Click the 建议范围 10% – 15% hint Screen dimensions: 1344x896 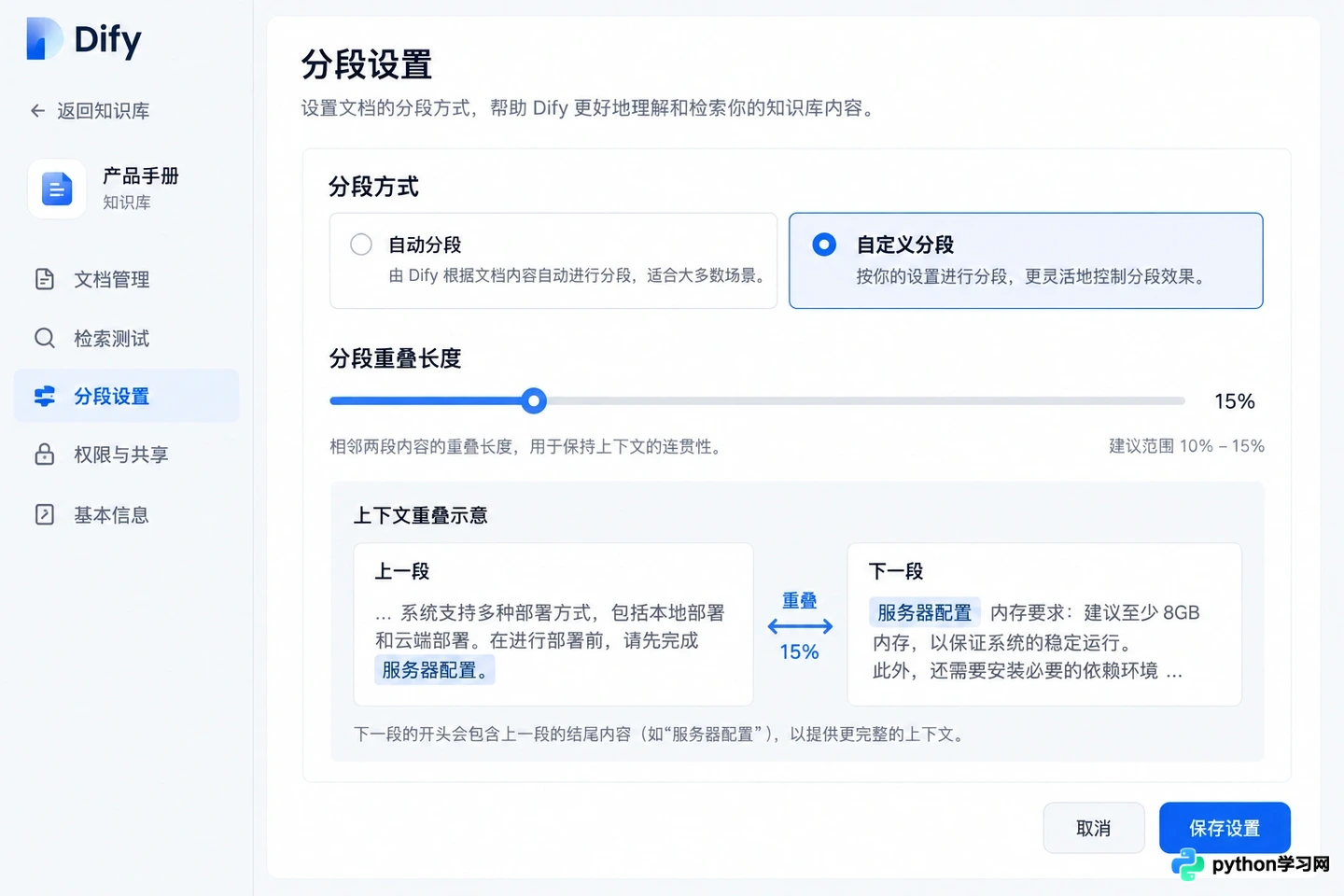[x=1186, y=446]
